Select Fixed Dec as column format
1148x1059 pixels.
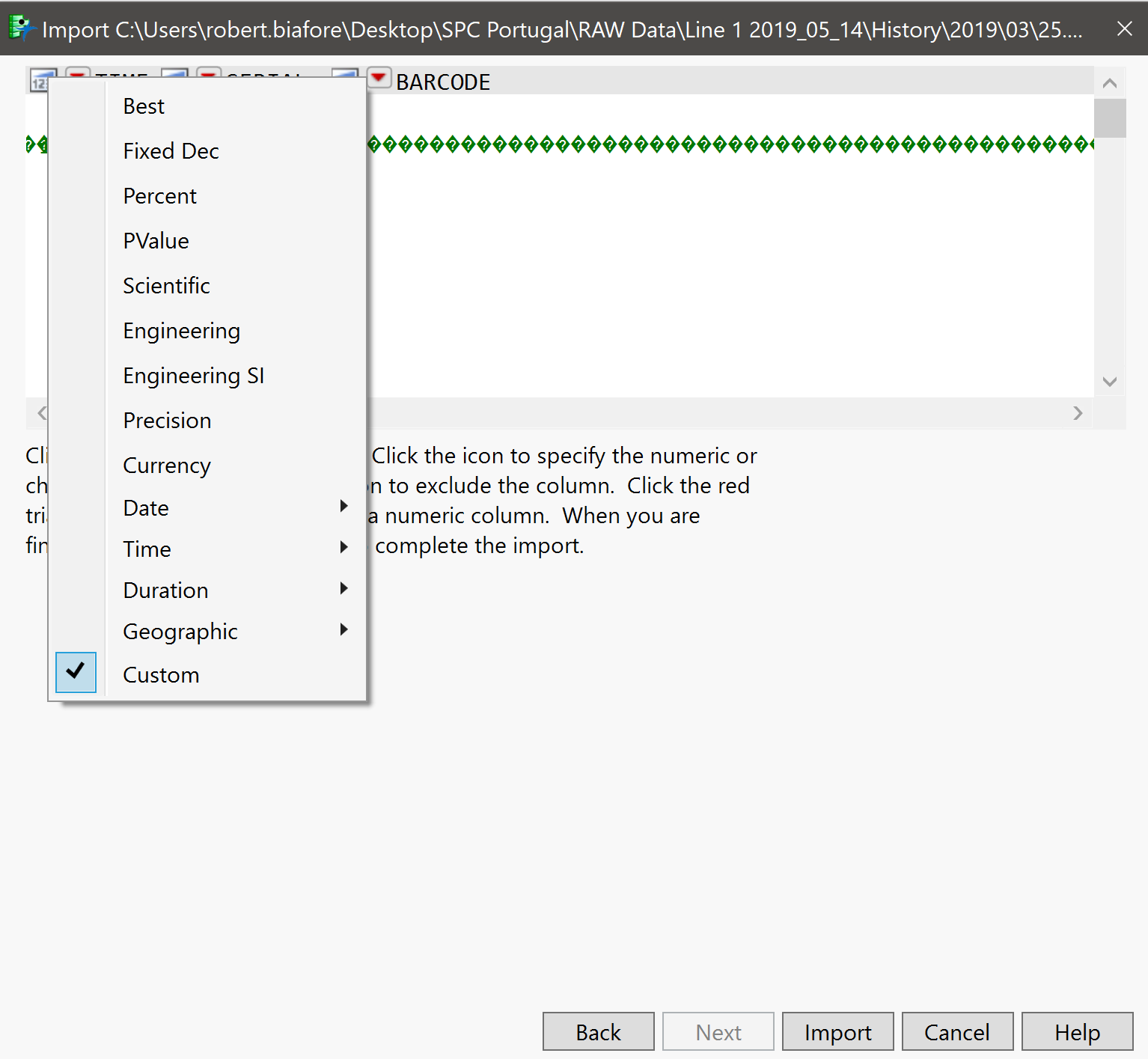170,150
